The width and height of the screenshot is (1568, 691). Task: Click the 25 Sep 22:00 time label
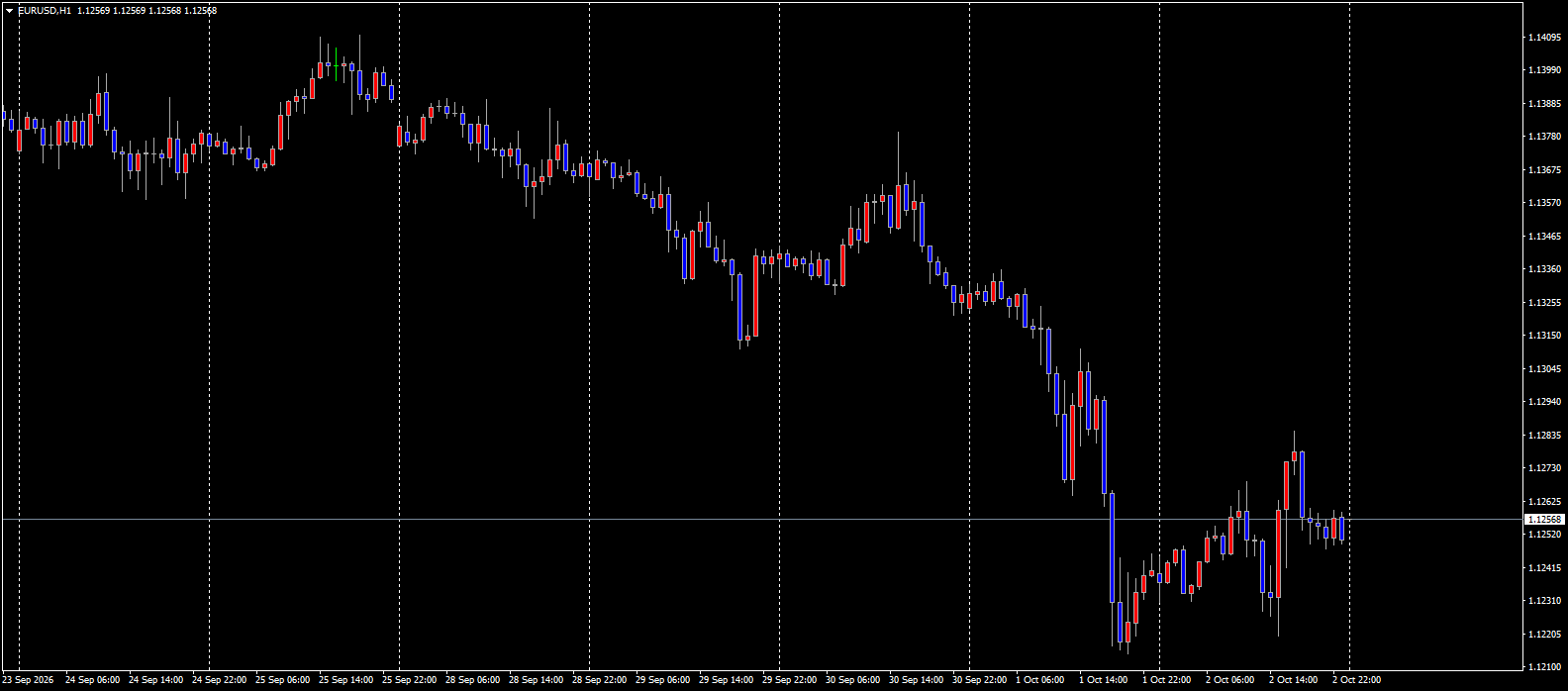[409, 680]
